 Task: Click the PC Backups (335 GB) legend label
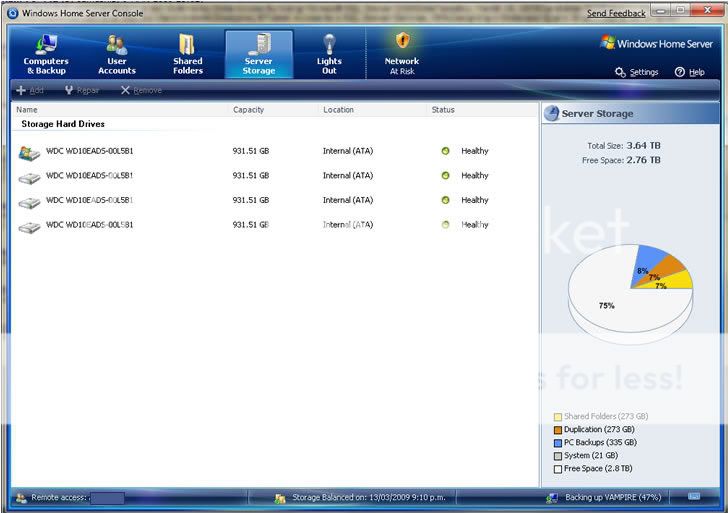[x=600, y=442]
